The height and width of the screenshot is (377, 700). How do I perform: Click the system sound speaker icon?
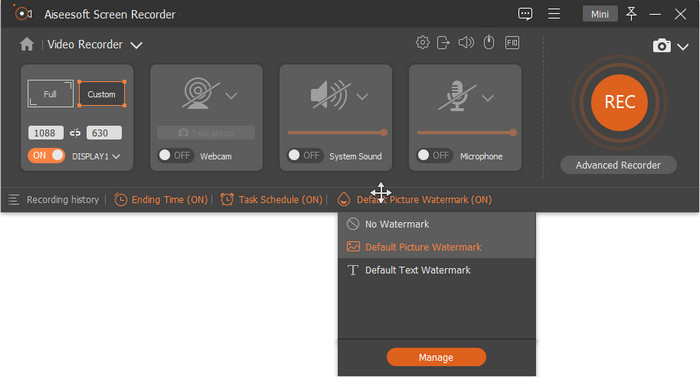pos(330,95)
